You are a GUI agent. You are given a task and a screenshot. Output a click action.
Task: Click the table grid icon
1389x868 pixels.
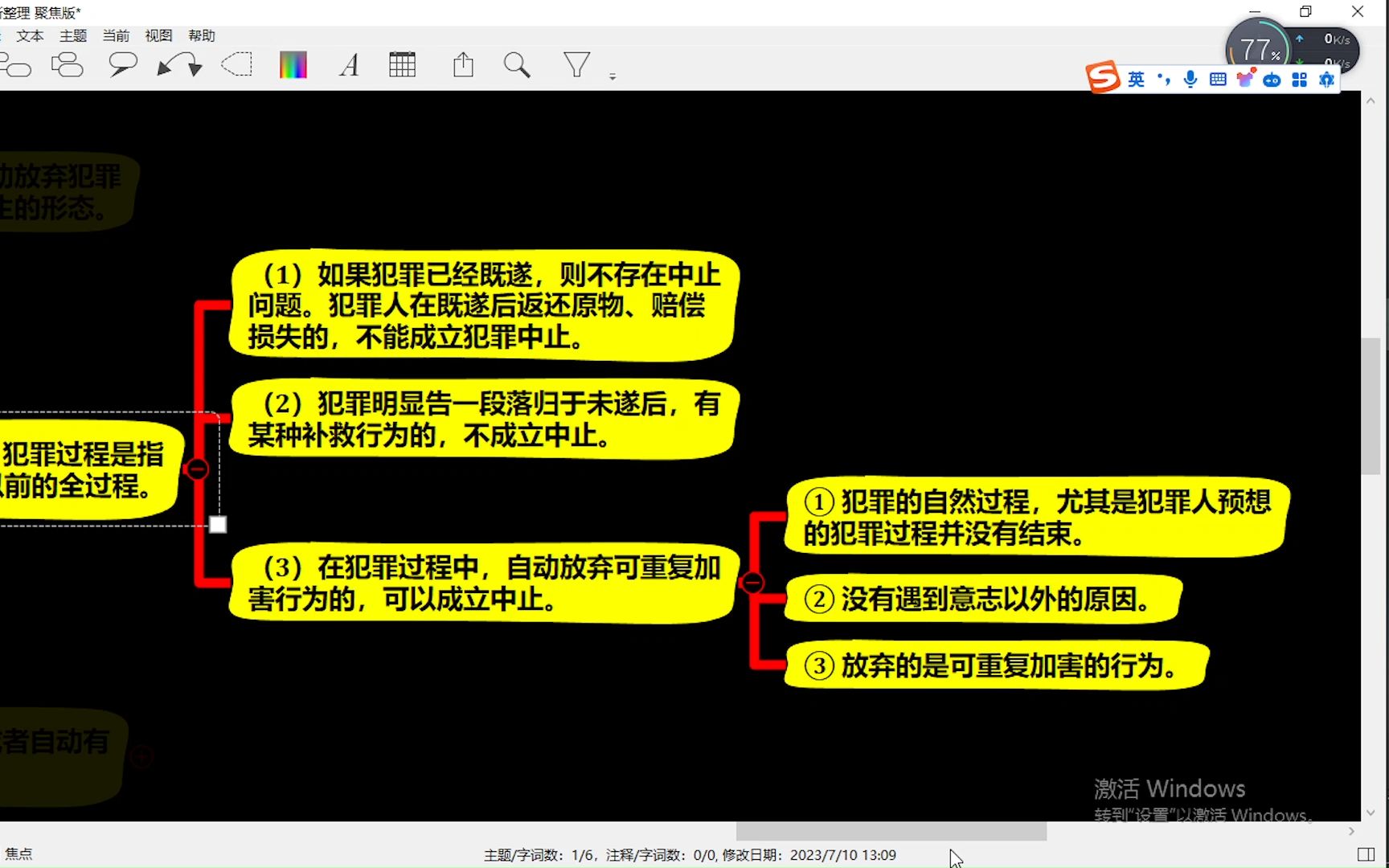coord(402,65)
